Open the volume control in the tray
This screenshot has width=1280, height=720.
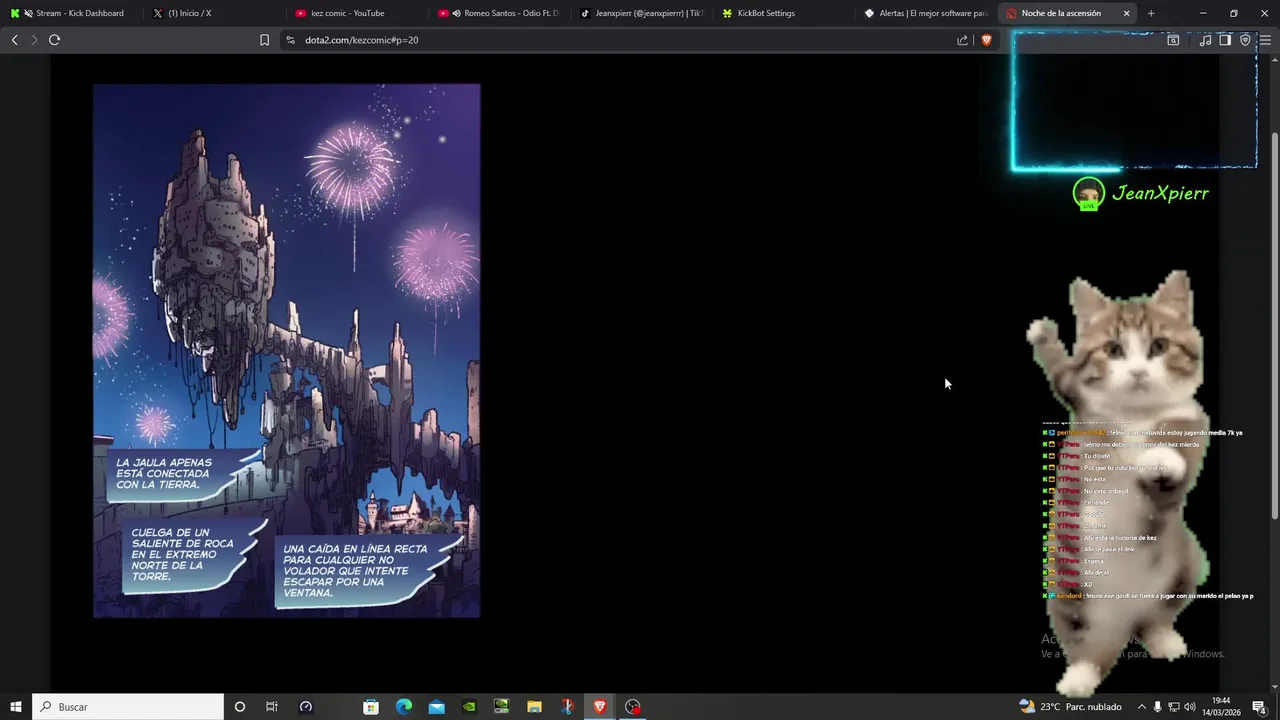click(x=1190, y=706)
